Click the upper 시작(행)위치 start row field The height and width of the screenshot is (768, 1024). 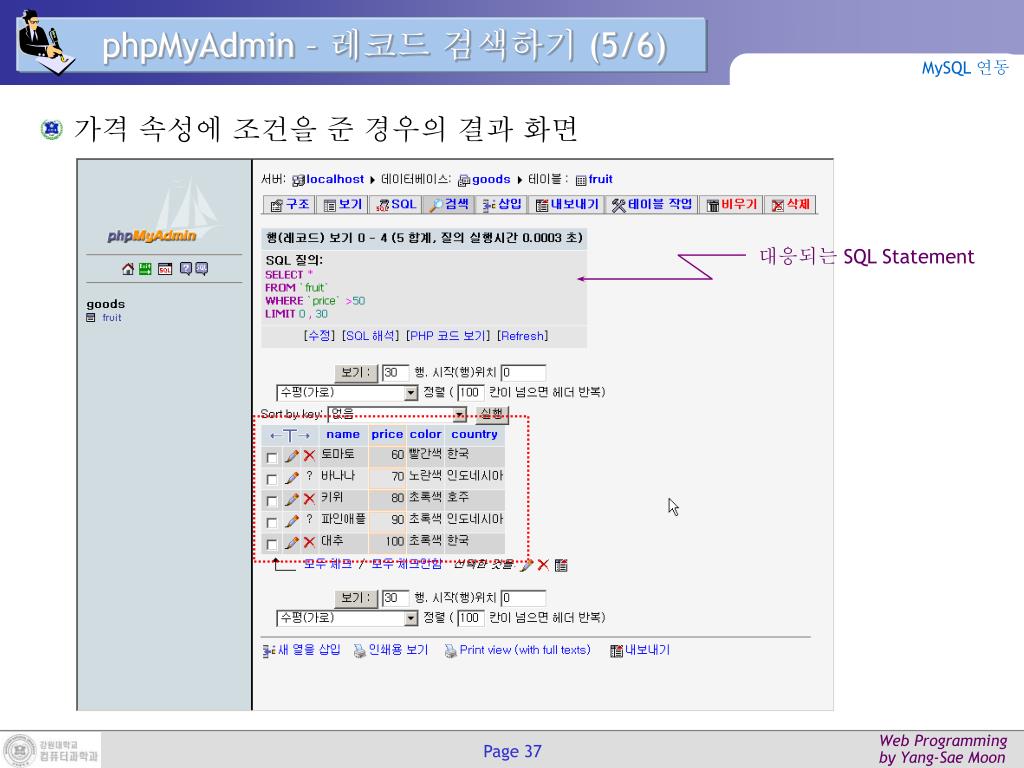[523, 373]
